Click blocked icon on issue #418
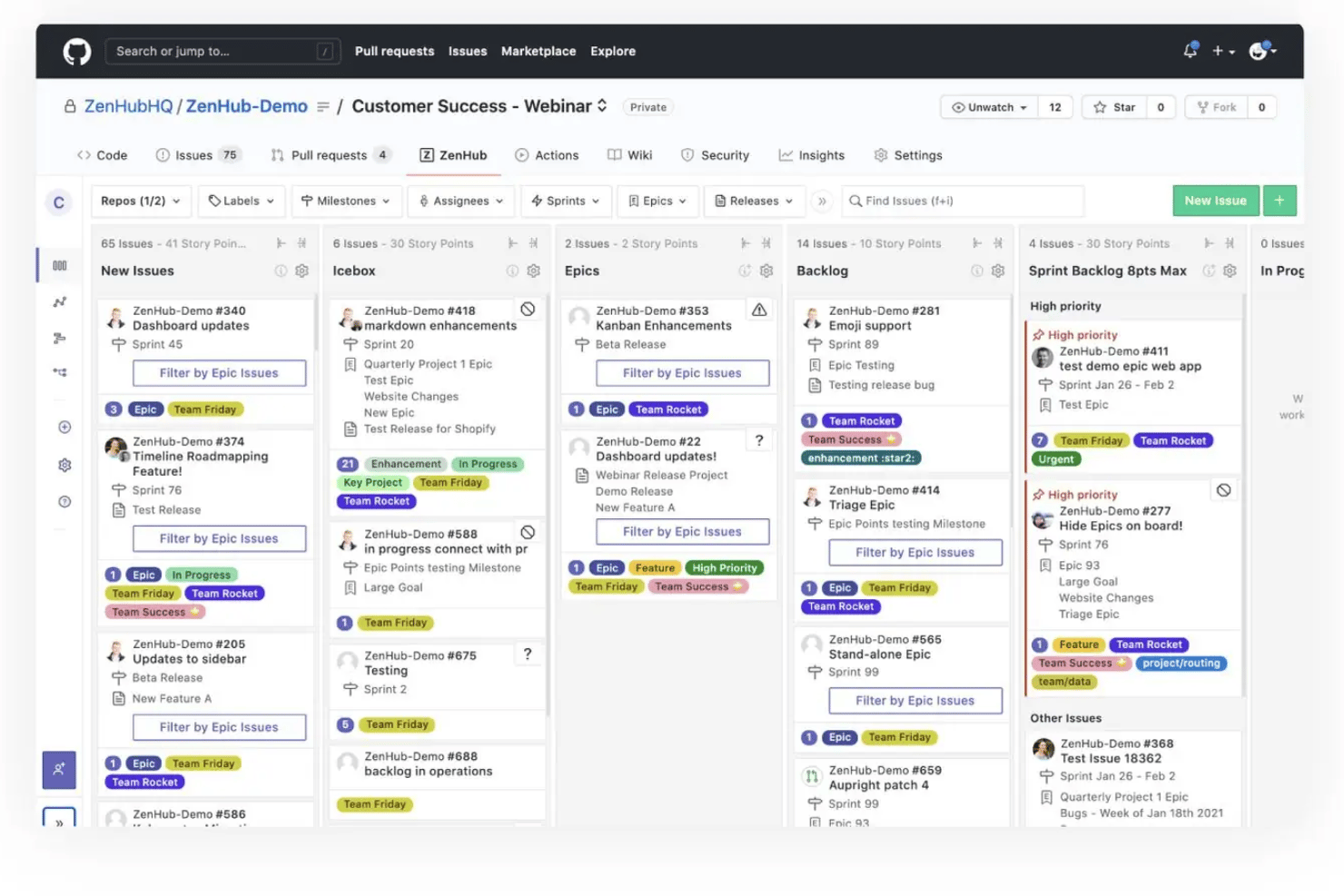This screenshot has height=896, width=1344. [x=528, y=310]
